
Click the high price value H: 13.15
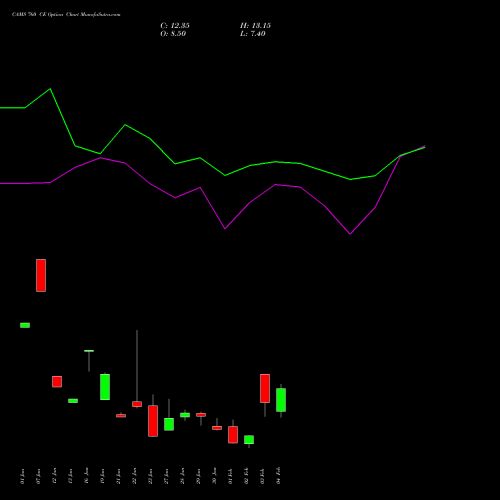(x=255, y=26)
